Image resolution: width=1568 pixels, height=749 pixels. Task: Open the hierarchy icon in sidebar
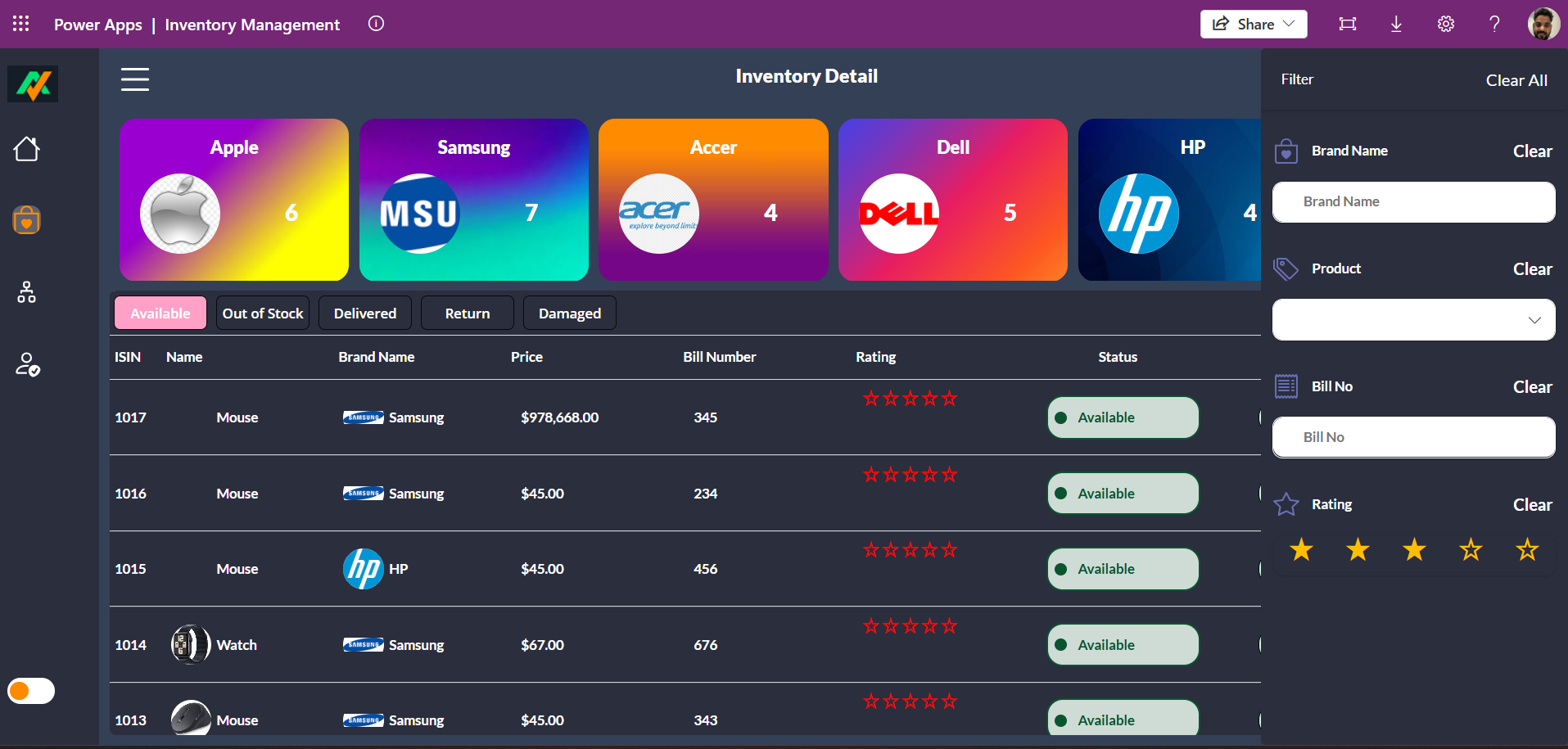pos(26,292)
